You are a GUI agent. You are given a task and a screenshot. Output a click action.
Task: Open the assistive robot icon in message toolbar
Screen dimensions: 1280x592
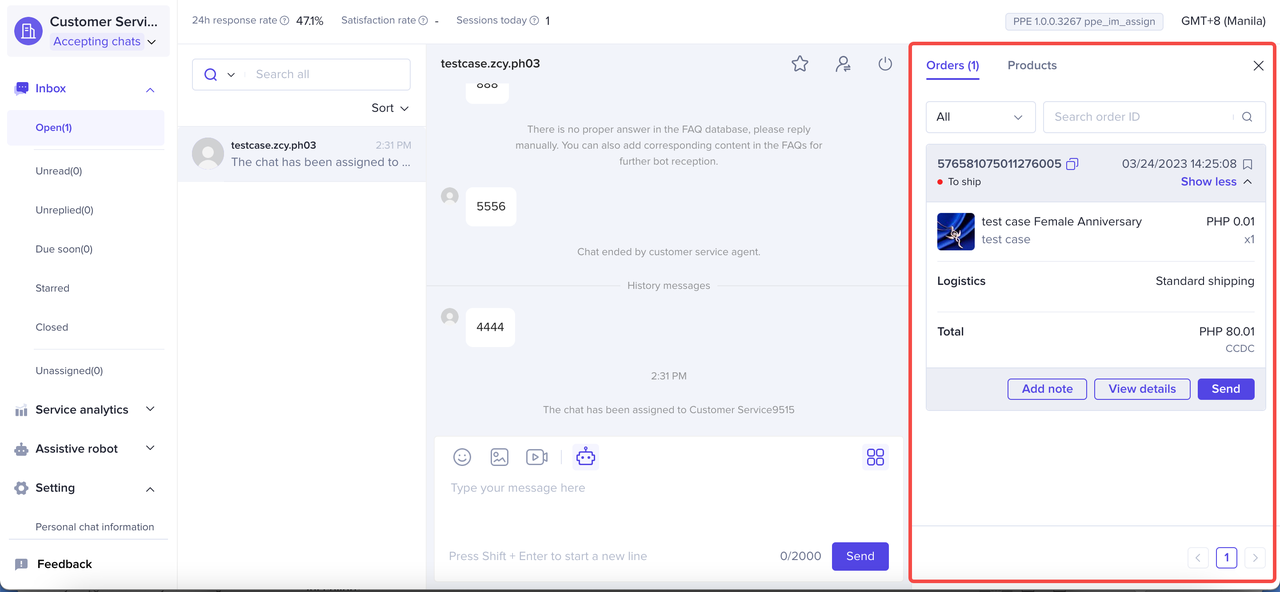point(586,457)
